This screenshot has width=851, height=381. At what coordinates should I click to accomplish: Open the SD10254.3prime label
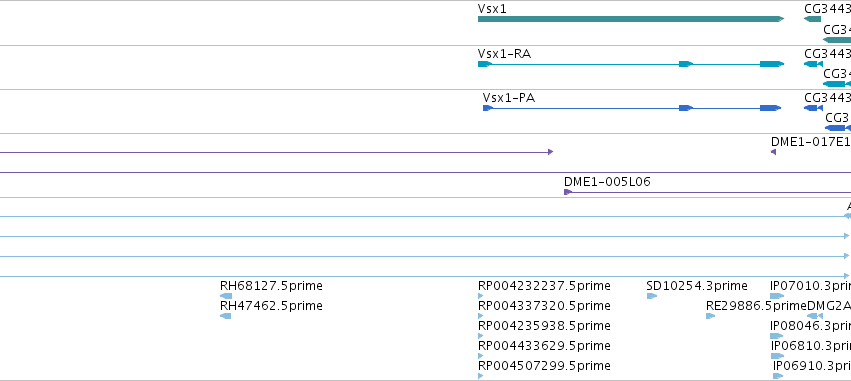point(697,286)
